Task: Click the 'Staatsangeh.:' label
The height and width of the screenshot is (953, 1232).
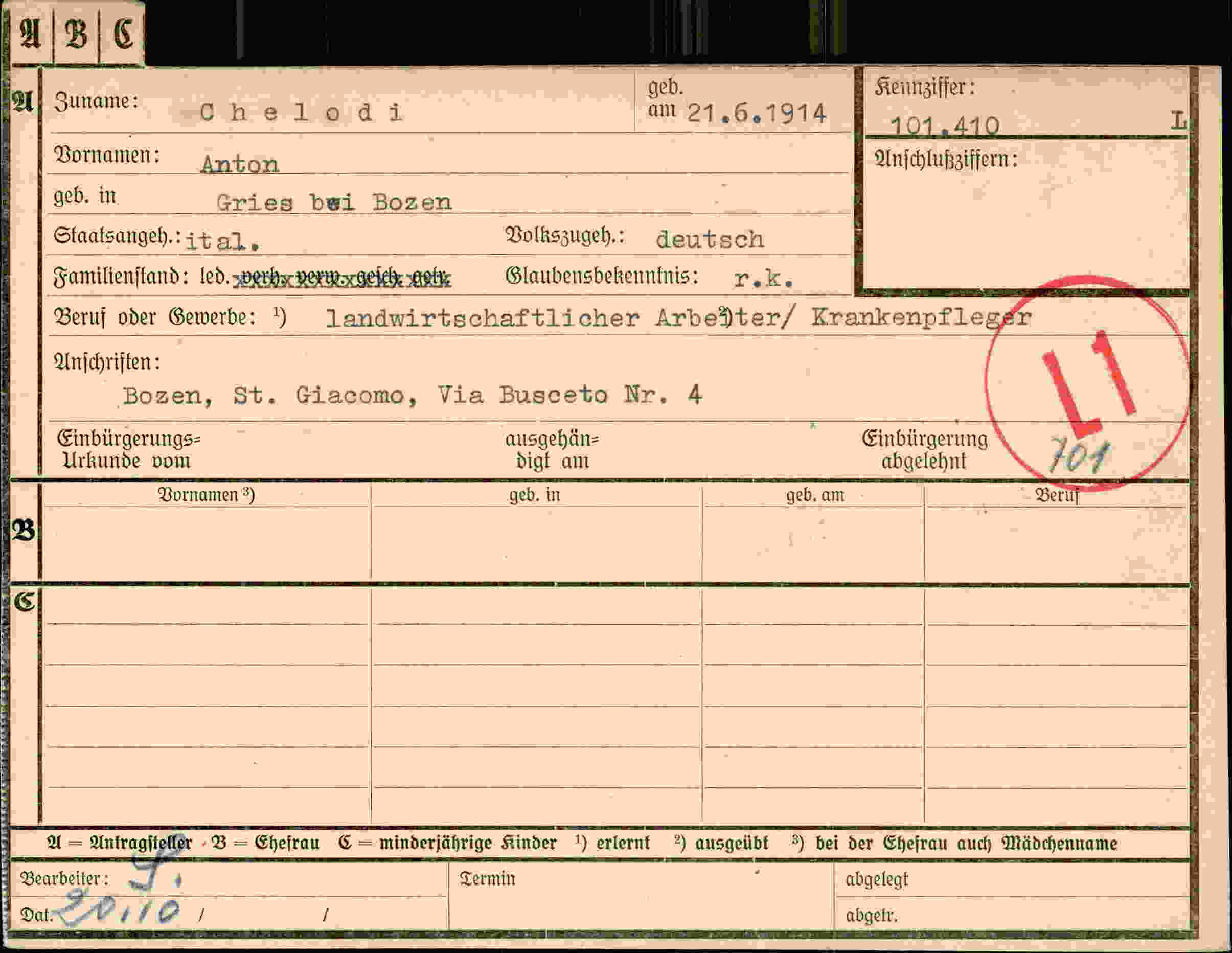Action: point(118,236)
